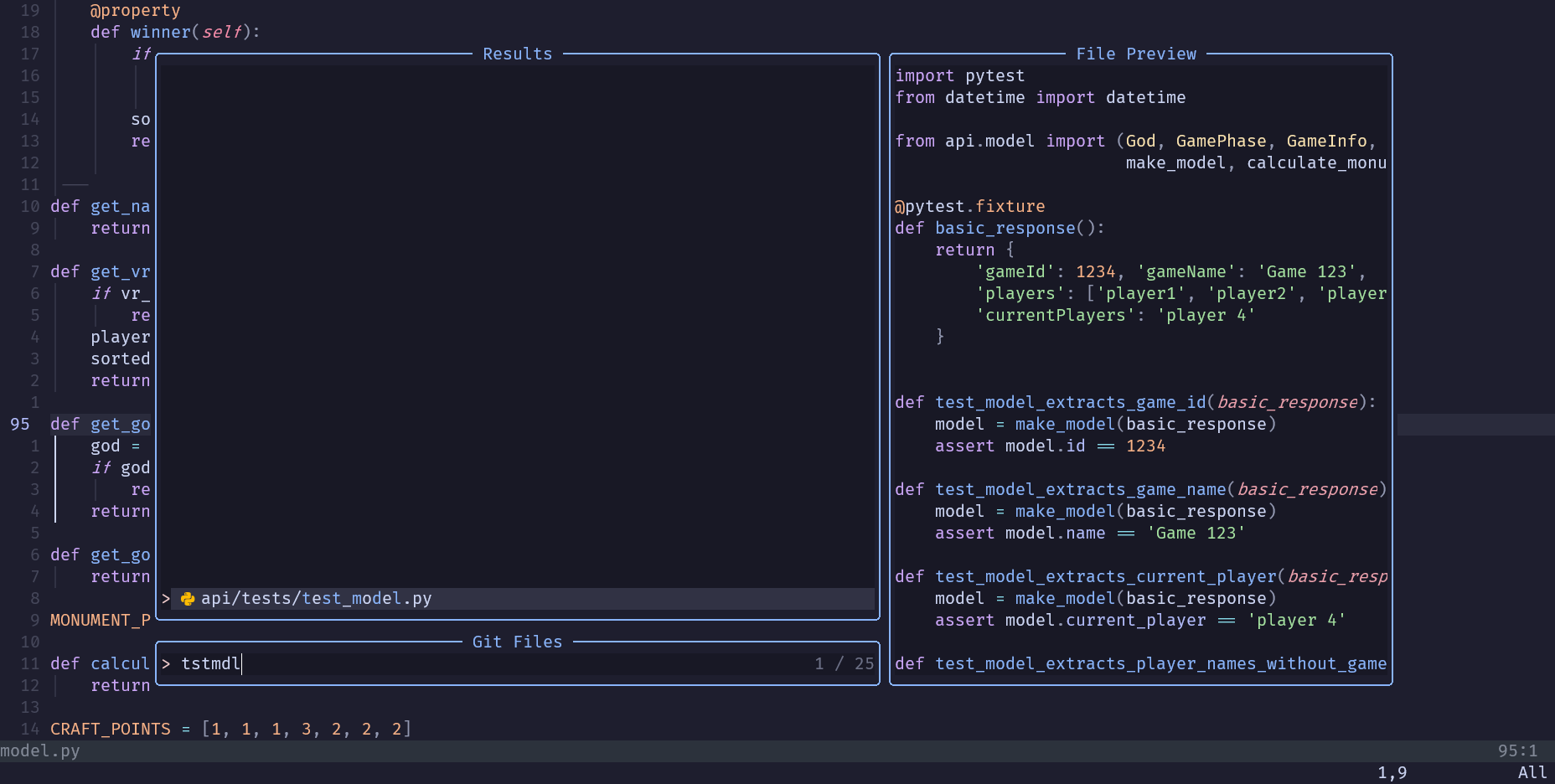The height and width of the screenshot is (784, 1555).
Task: Click def test_model_extracts_current_player in the preview
Action: point(1141,577)
